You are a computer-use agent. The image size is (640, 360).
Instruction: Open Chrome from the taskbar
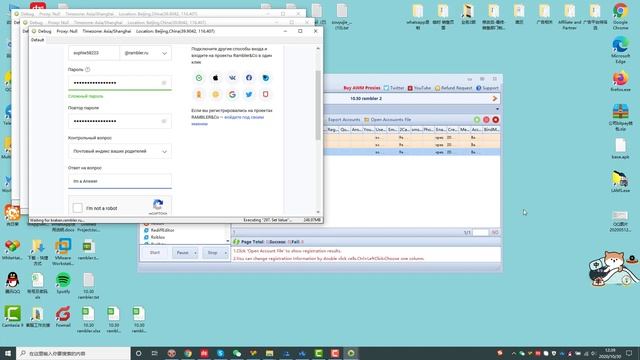(188, 353)
